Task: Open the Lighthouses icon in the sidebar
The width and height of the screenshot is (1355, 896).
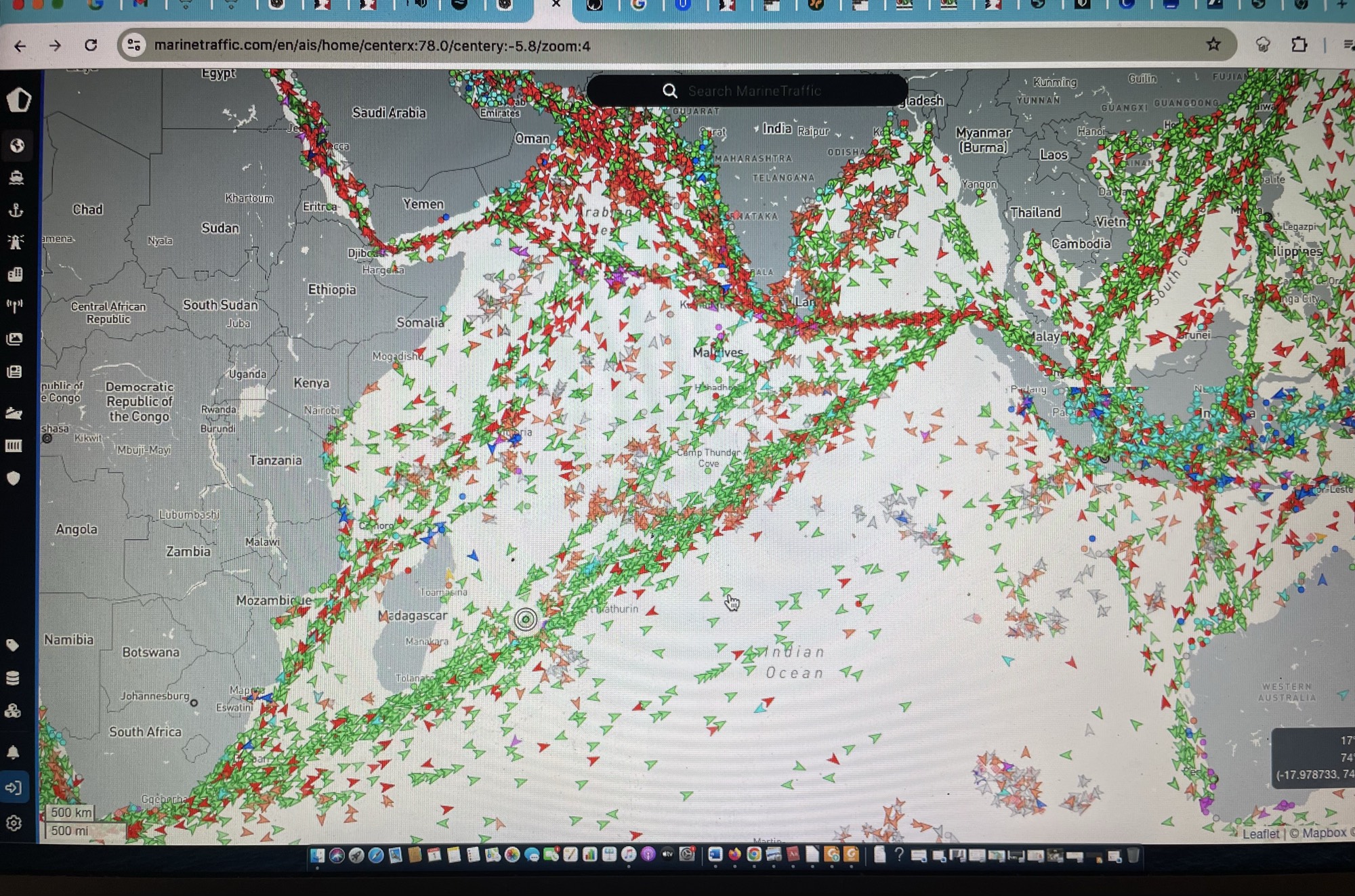Action: (x=16, y=242)
